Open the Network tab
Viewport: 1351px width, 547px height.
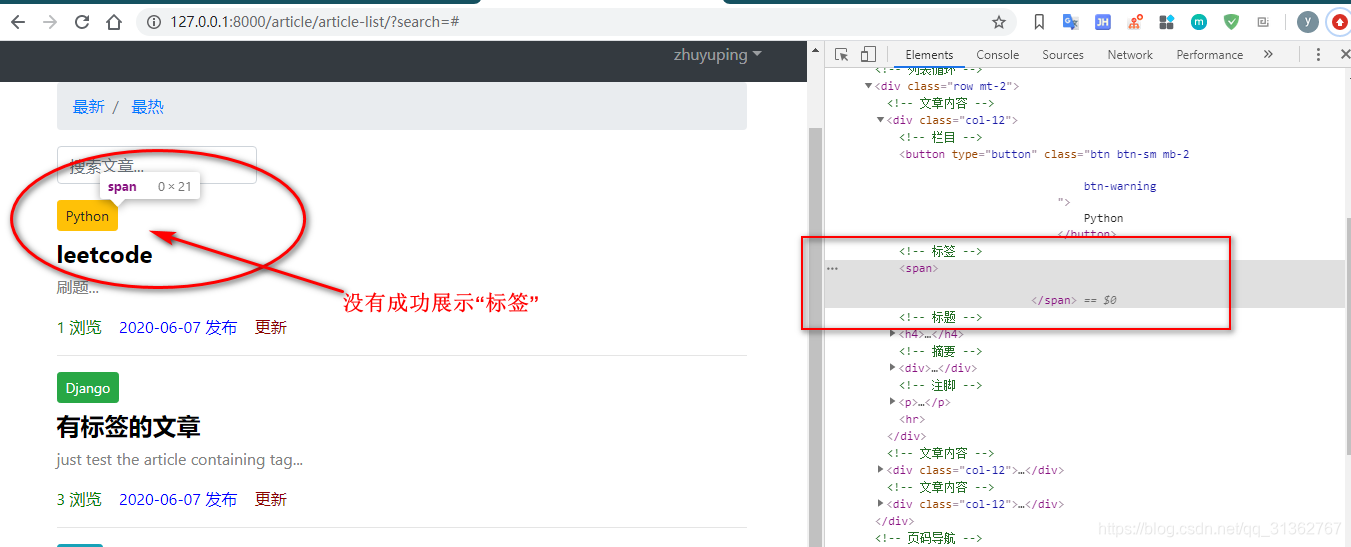coord(1129,55)
